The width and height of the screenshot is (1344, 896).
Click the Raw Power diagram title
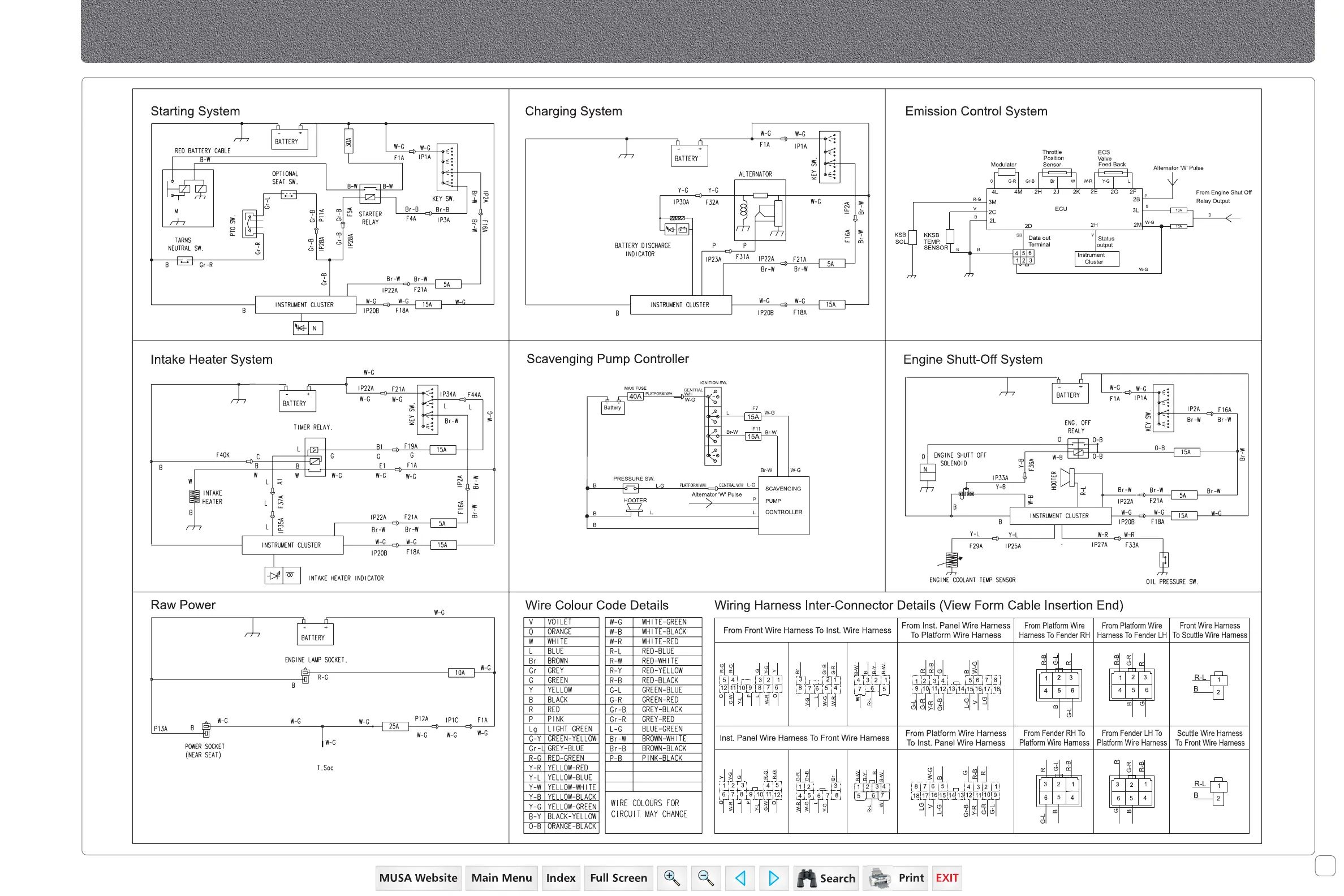coord(183,605)
